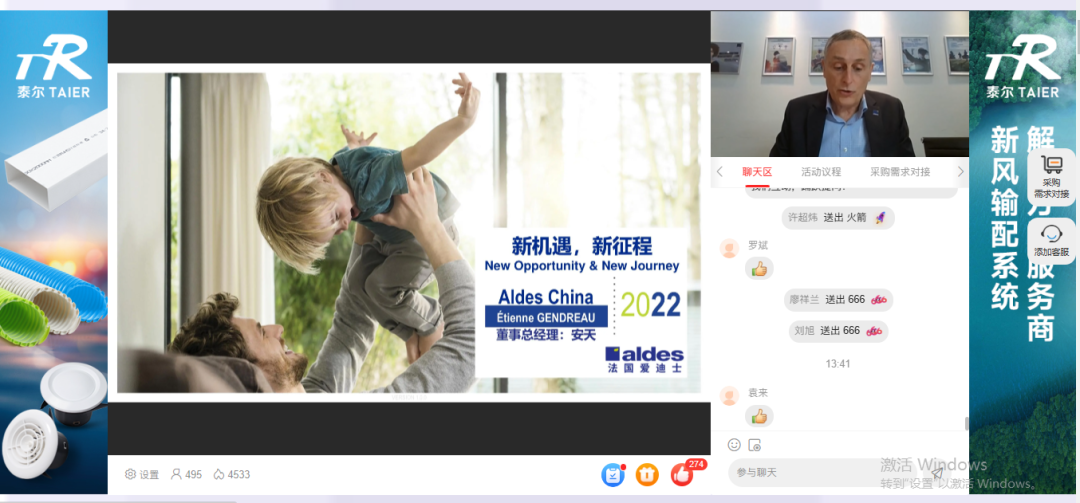Click the viewer count 495 indicator
The image size is (1080, 503).
(186, 474)
